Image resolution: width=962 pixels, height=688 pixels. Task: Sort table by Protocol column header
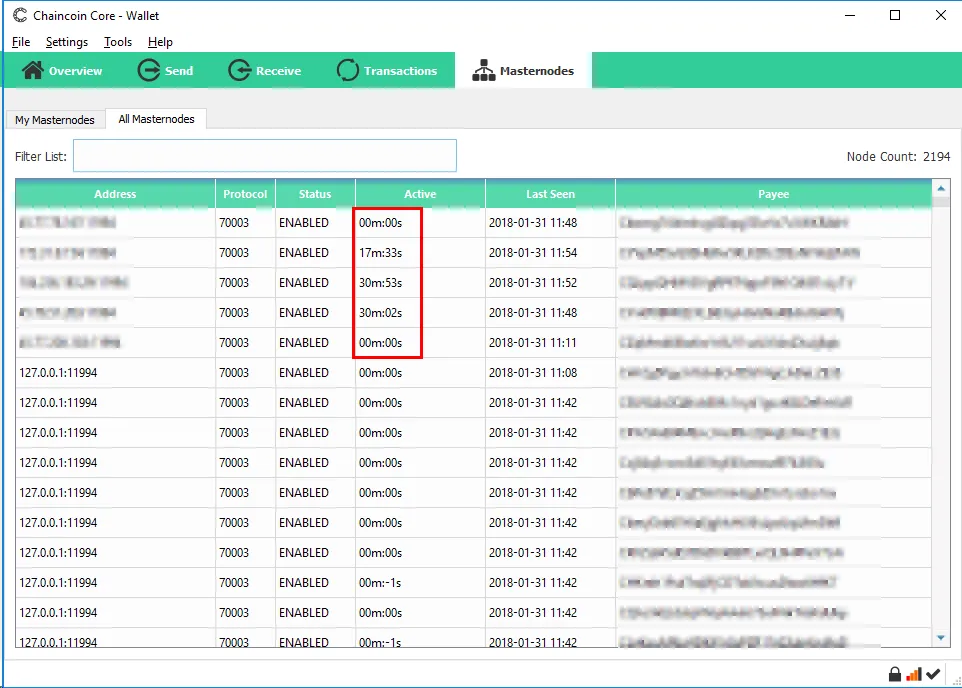245,194
